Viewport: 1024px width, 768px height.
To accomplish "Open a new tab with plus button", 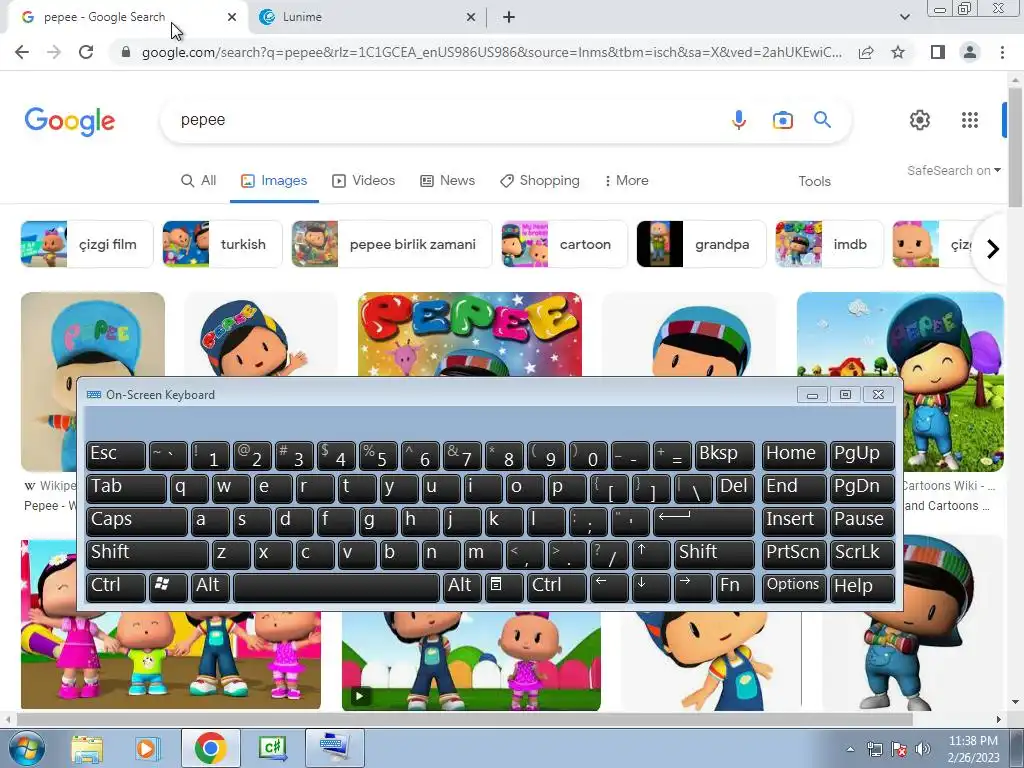I will click(x=509, y=18).
